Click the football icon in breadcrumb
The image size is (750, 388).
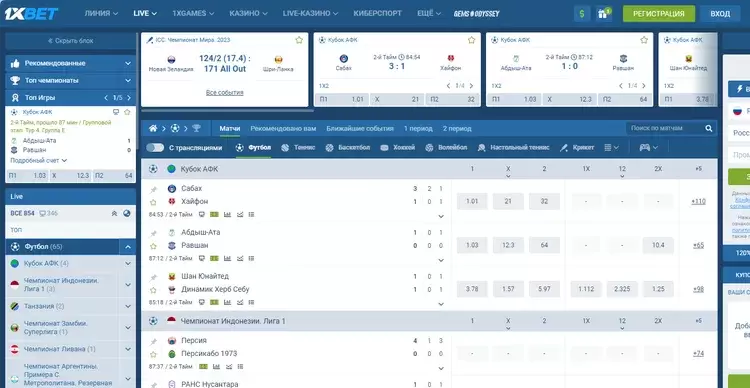coord(175,128)
